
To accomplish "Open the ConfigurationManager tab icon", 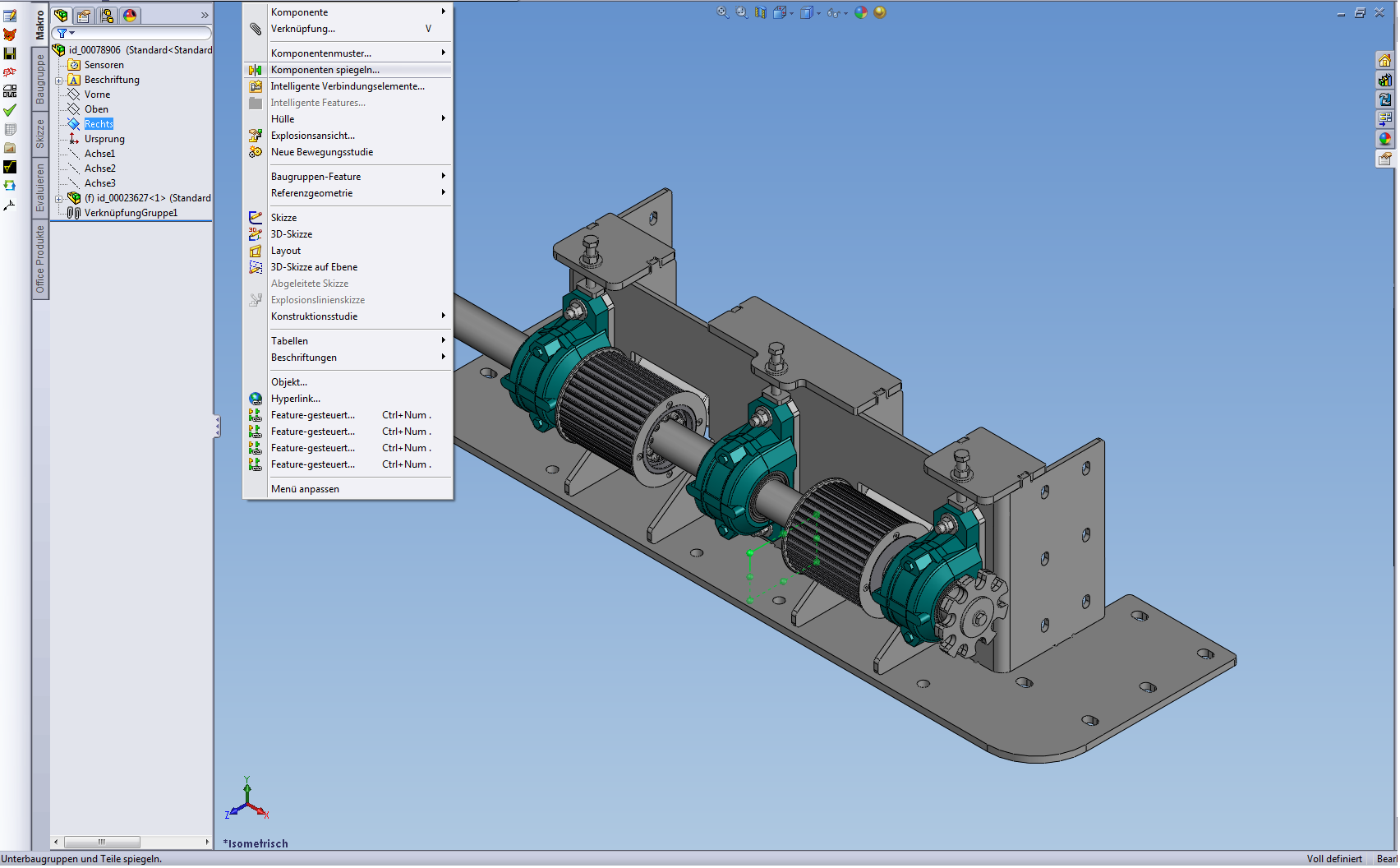I will 107,16.
